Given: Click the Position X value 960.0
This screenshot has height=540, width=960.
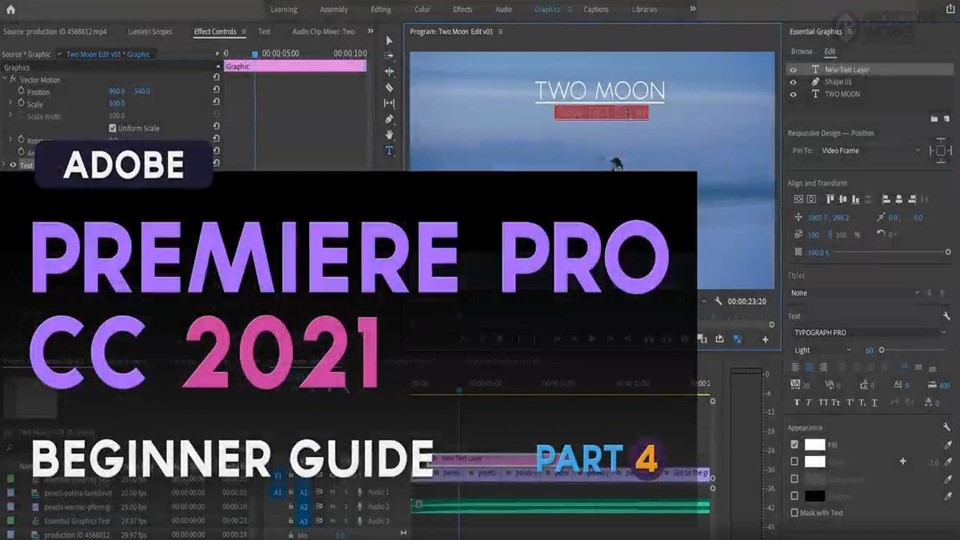Looking at the screenshot, I should (x=116, y=91).
